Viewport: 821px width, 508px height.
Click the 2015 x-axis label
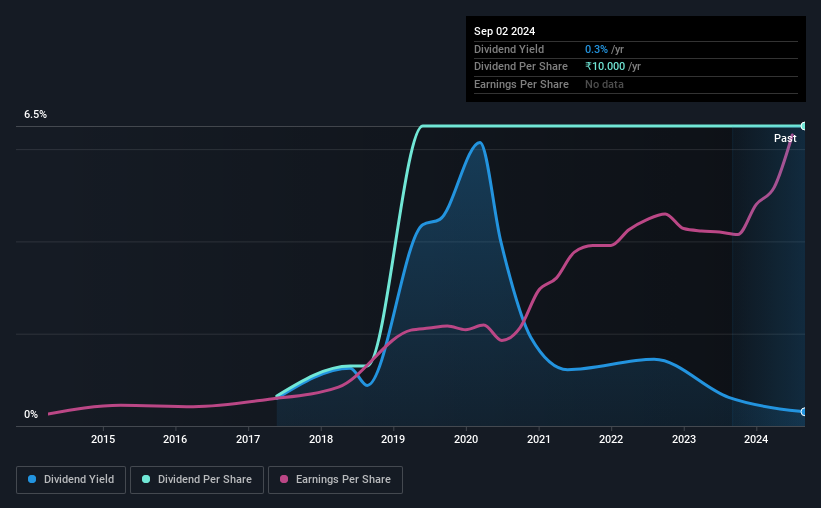(x=103, y=439)
